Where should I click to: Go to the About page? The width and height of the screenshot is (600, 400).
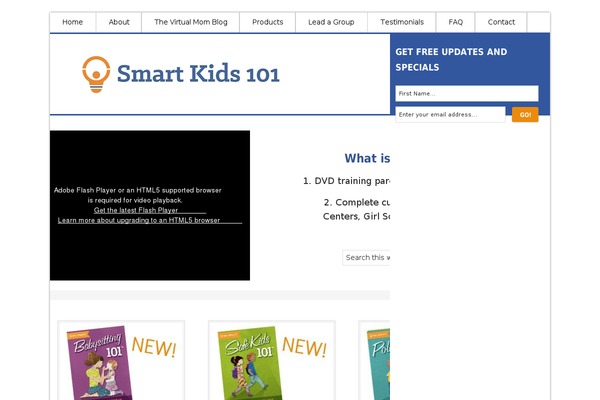(x=119, y=22)
